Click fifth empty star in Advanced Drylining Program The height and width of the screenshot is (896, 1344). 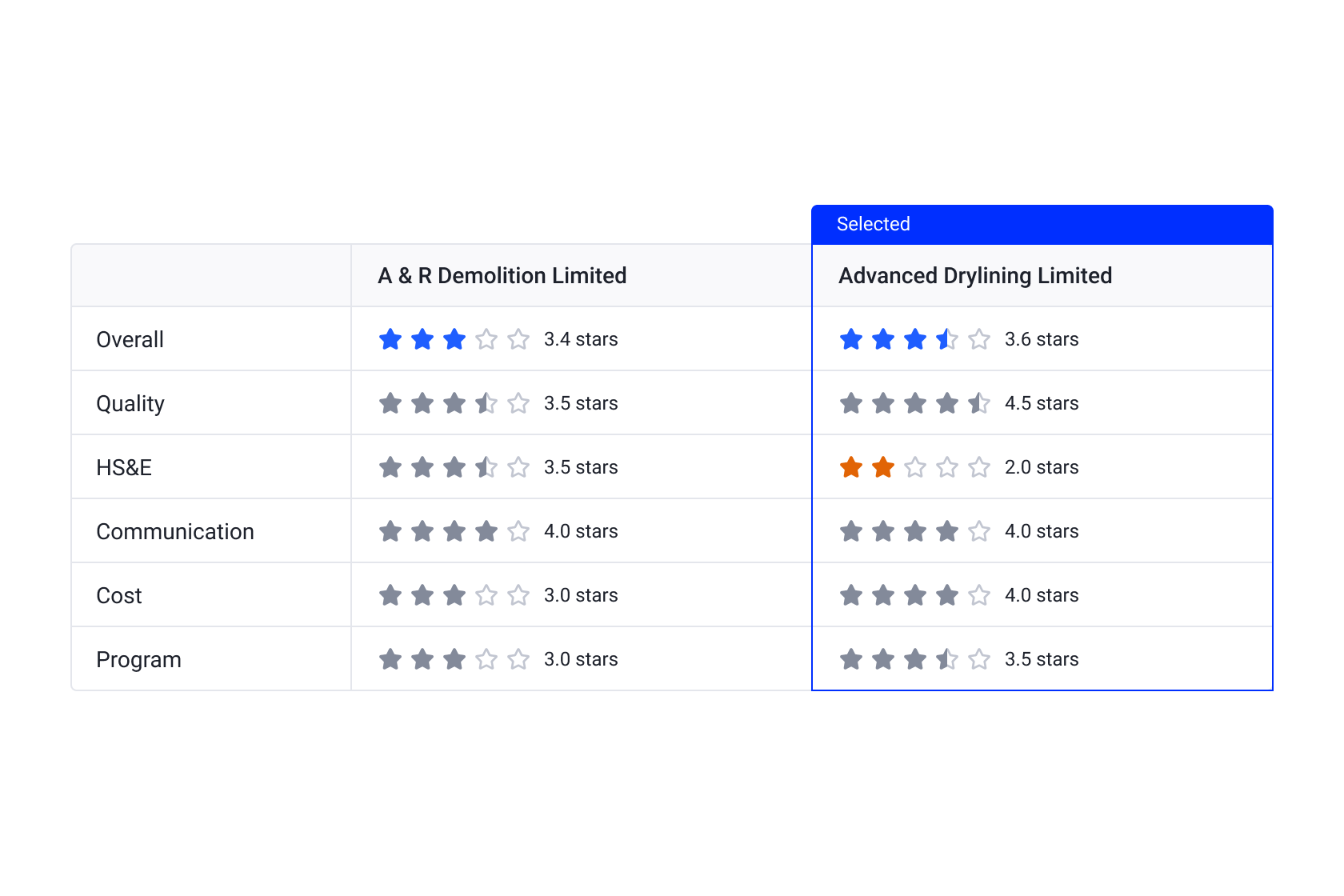[979, 659]
